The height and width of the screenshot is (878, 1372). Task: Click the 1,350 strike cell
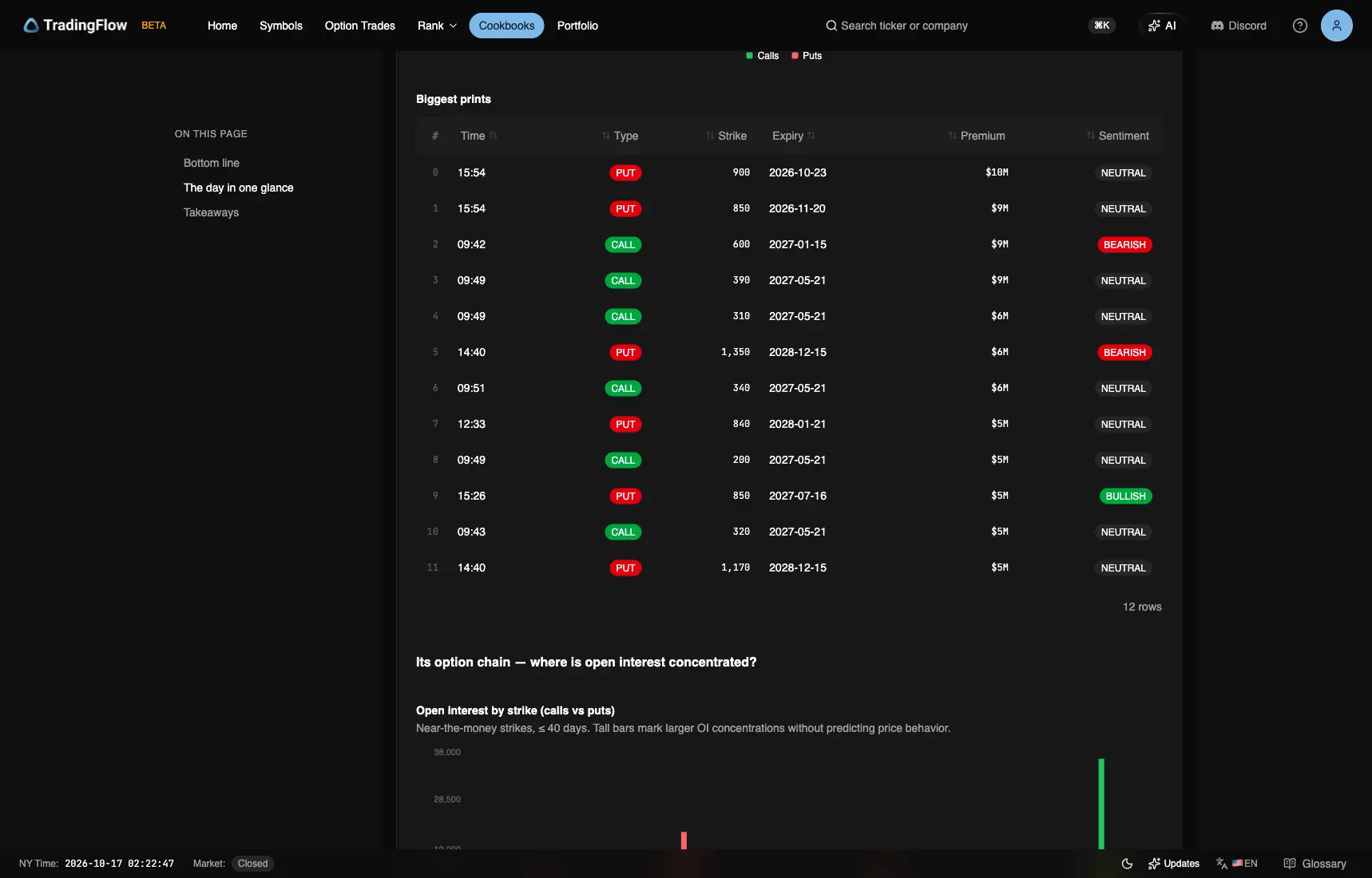pos(736,352)
